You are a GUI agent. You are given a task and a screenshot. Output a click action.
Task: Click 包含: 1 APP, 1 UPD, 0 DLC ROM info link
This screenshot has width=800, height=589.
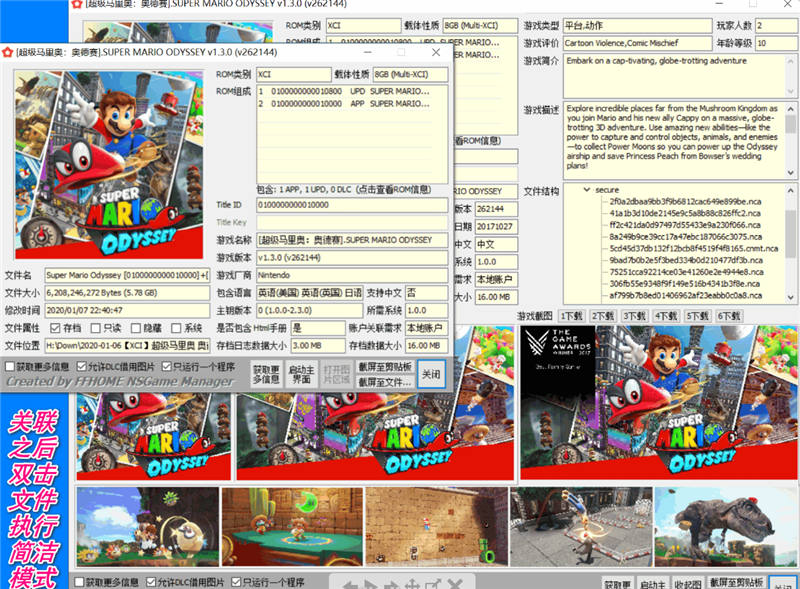click(343, 189)
